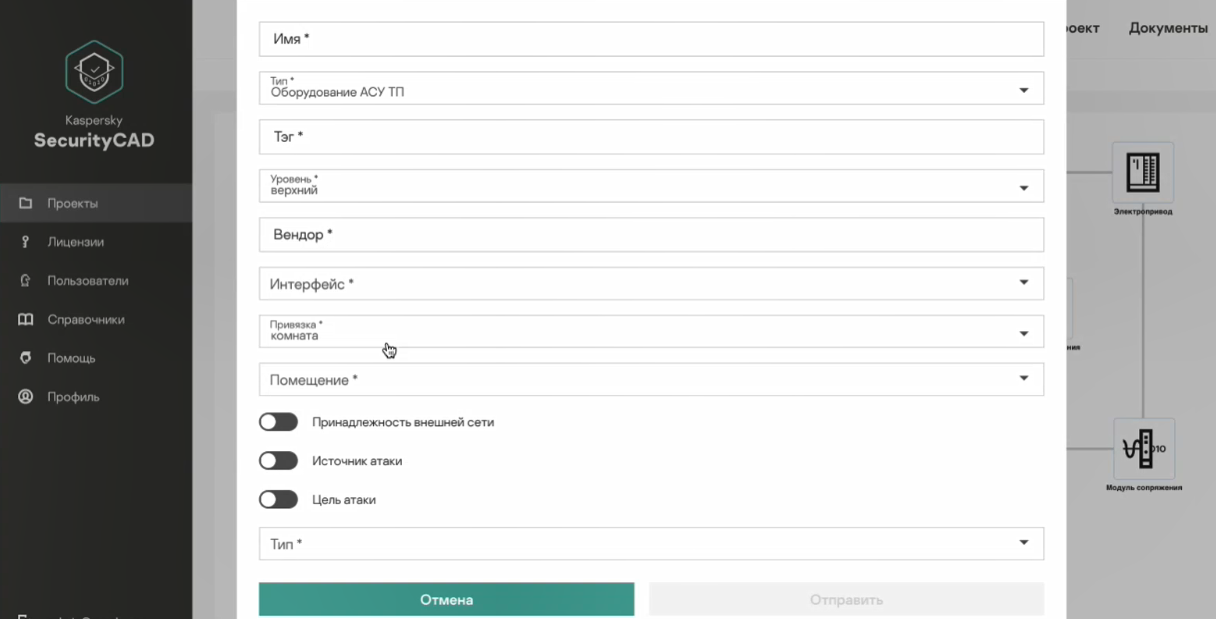Open the Документы menu item

(x=1168, y=28)
